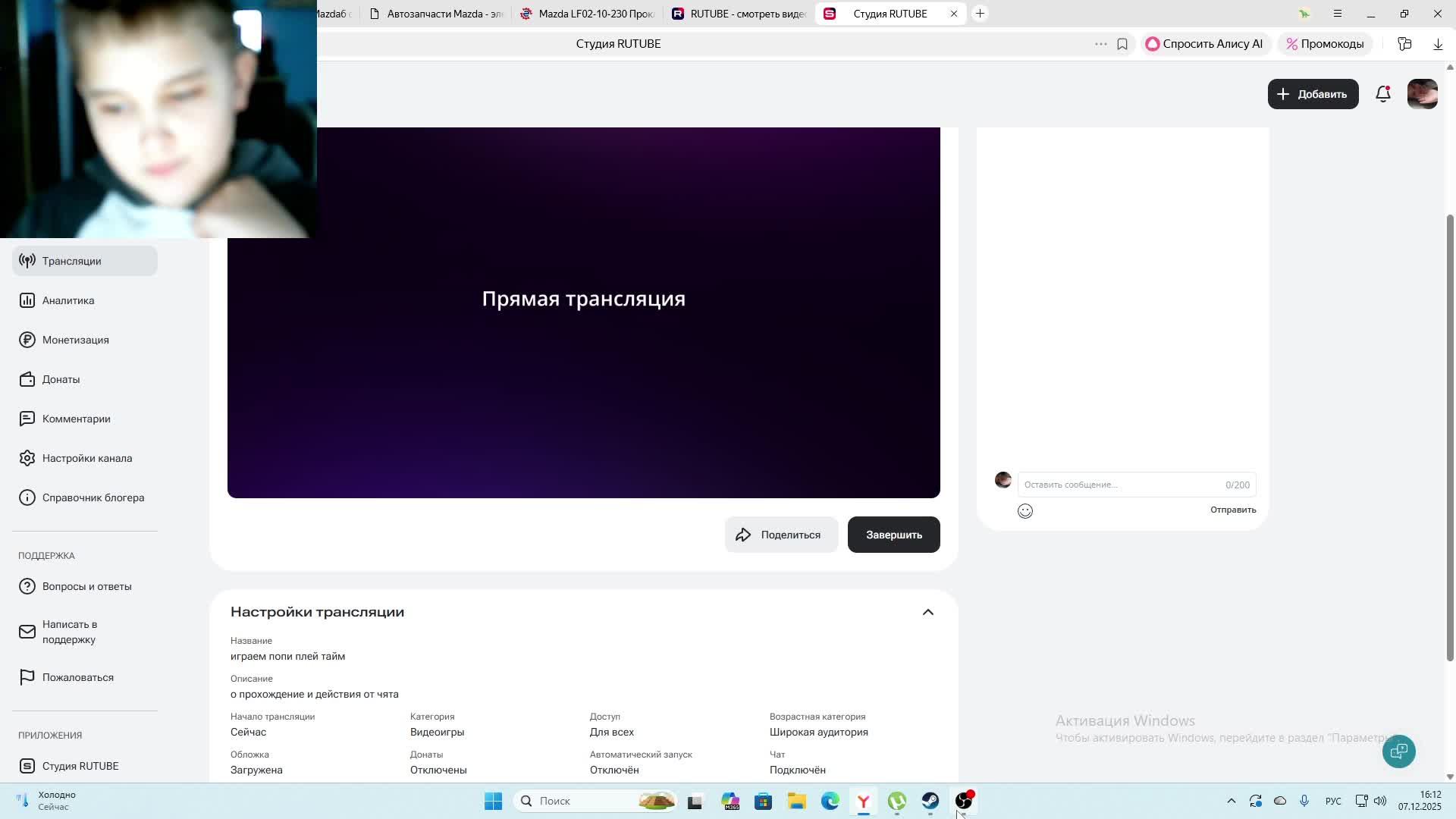Open Настройки канала
The width and height of the screenshot is (1456, 819).
click(87, 457)
